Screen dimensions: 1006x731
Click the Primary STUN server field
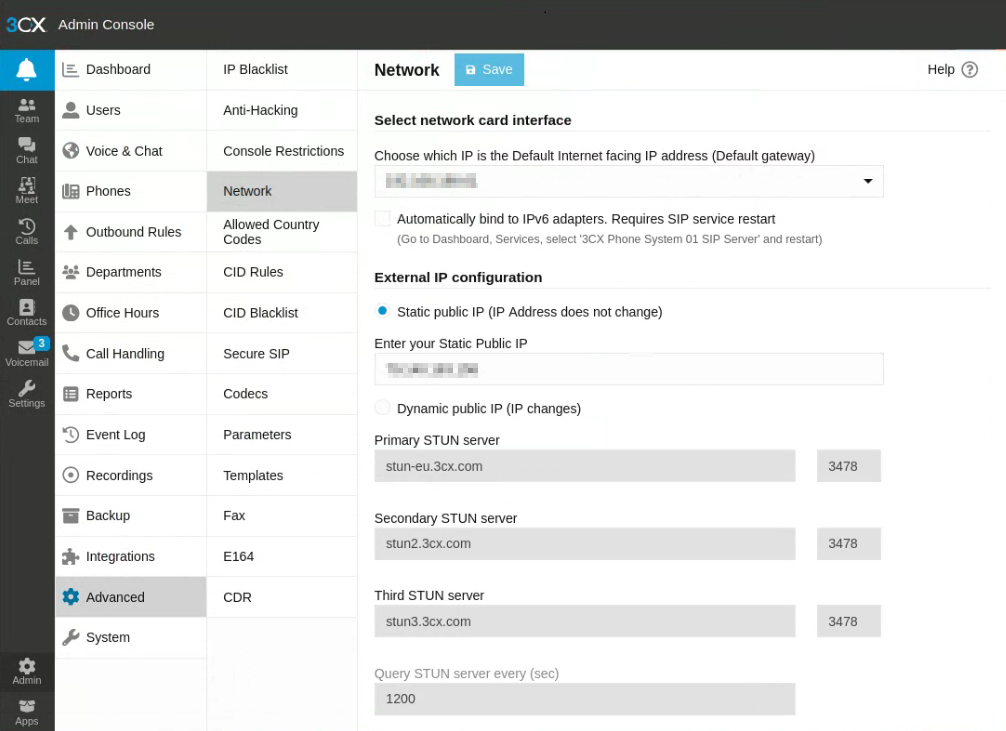click(584, 466)
